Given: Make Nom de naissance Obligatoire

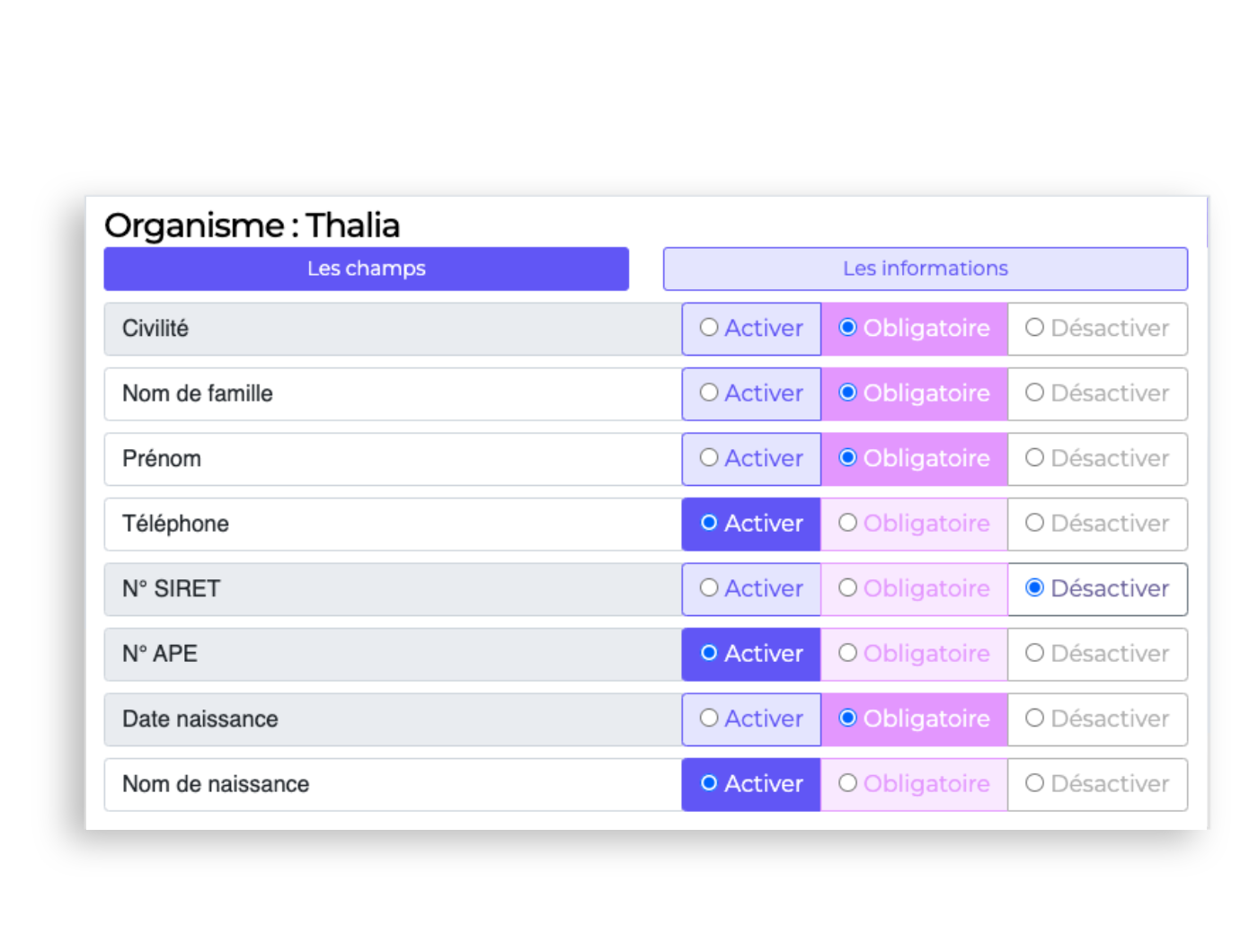Looking at the screenshot, I should pyautogui.click(x=915, y=783).
